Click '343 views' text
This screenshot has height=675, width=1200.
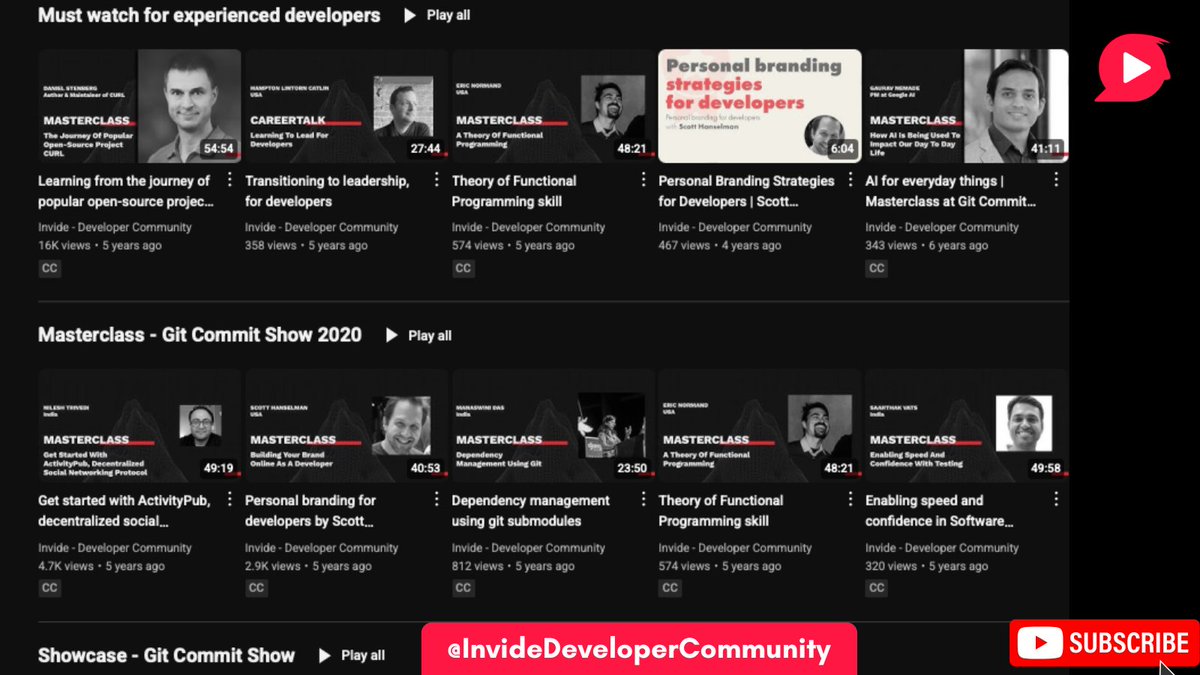coord(891,245)
